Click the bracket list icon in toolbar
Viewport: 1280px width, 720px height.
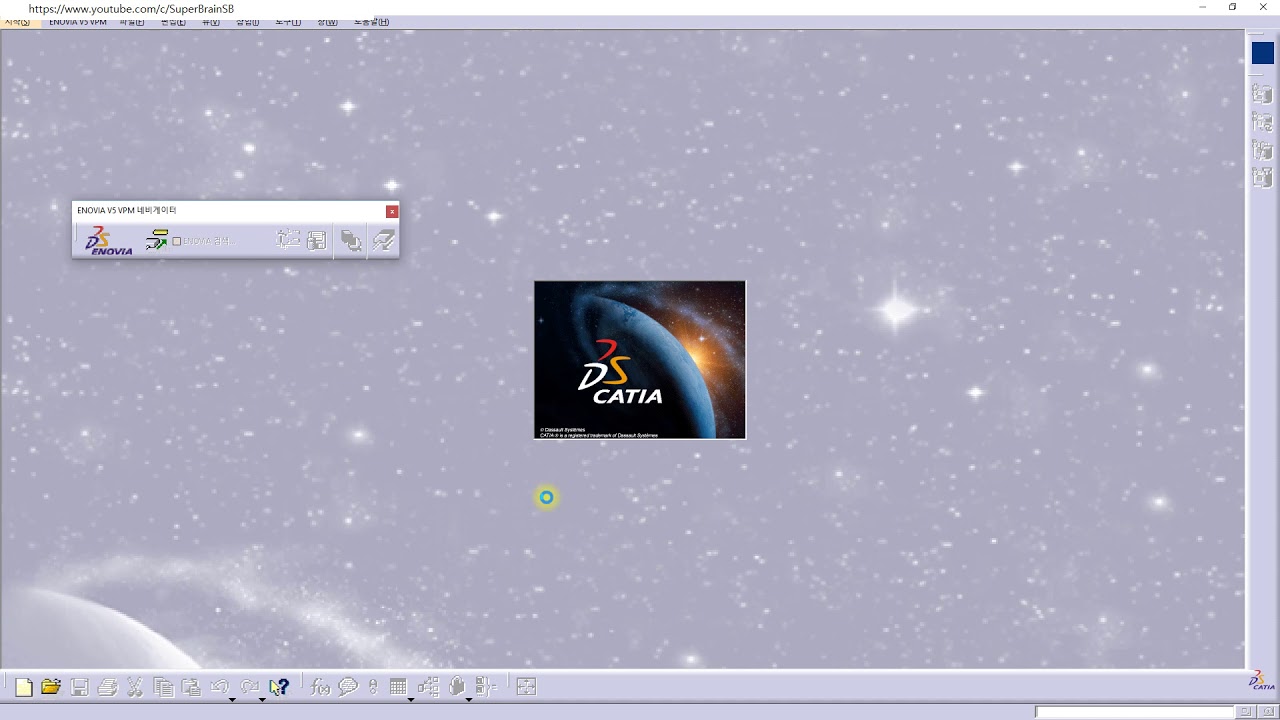click(x=486, y=687)
